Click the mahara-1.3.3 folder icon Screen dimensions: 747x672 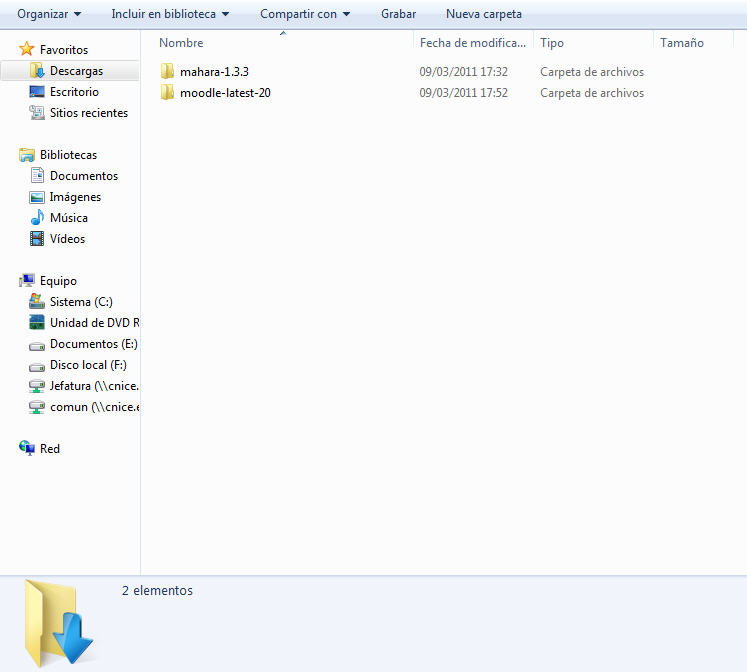[x=167, y=72]
